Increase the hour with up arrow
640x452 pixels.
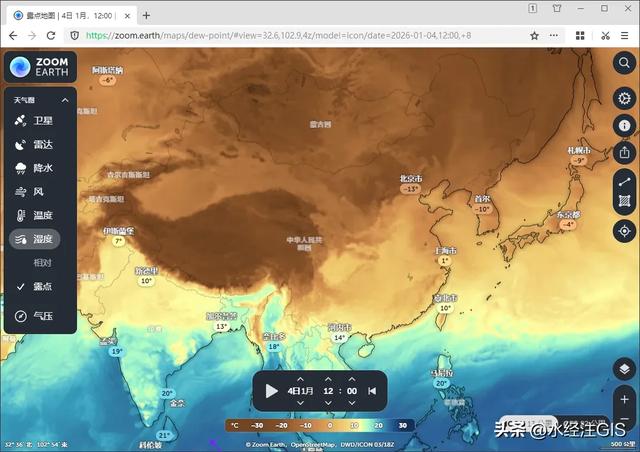point(328,379)
